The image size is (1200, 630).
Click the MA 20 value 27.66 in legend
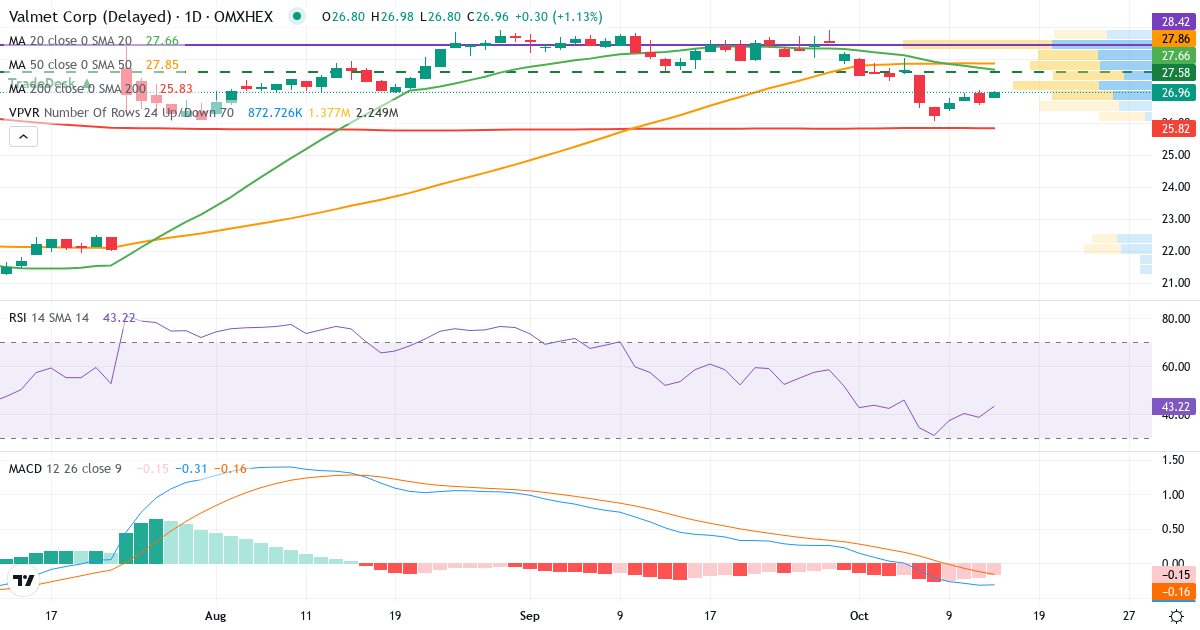point(162,40)
